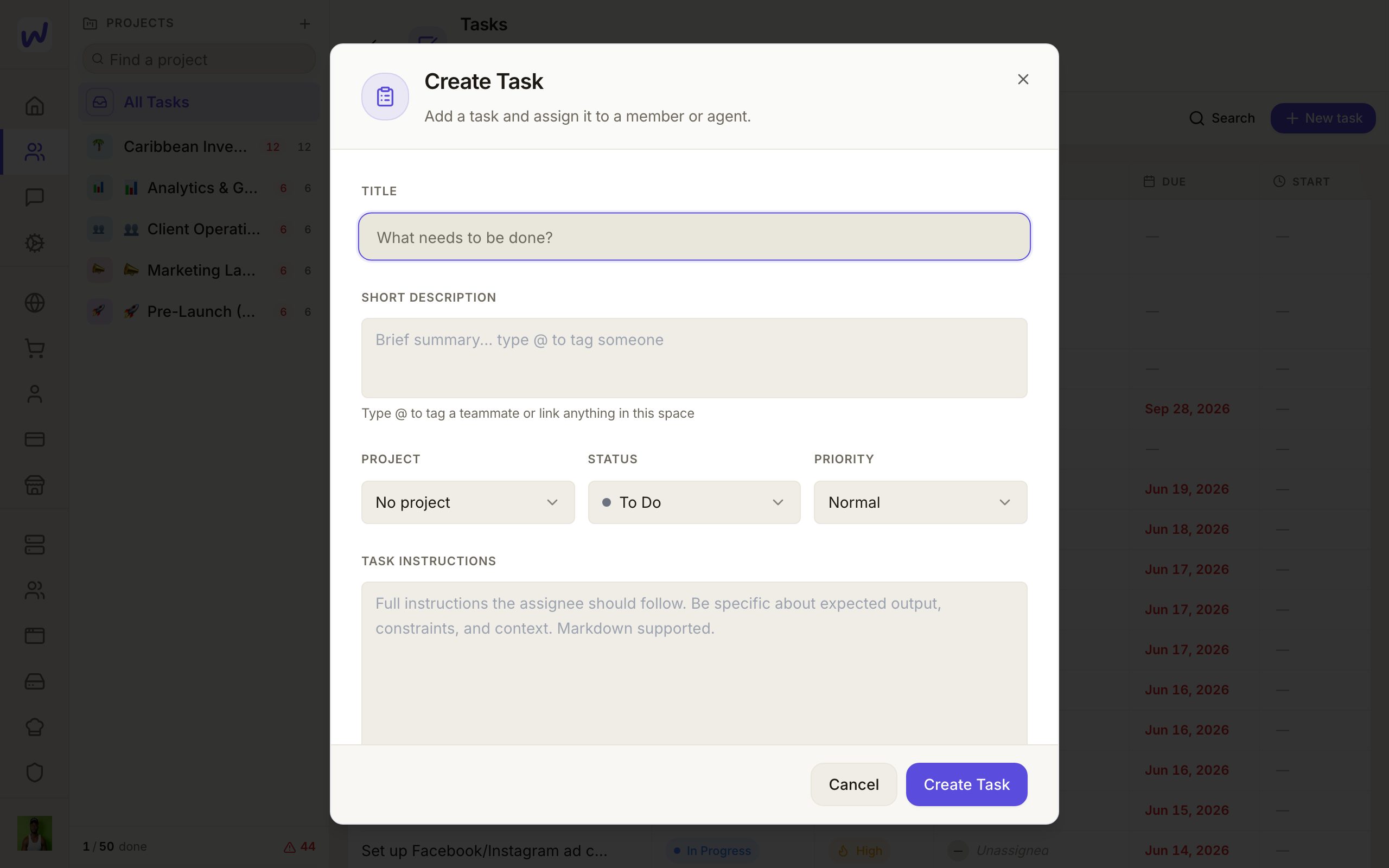Viewport: 1389px width, 868px height.
Task: Open the Analytics & G... project
Action: tap(199, 188)
